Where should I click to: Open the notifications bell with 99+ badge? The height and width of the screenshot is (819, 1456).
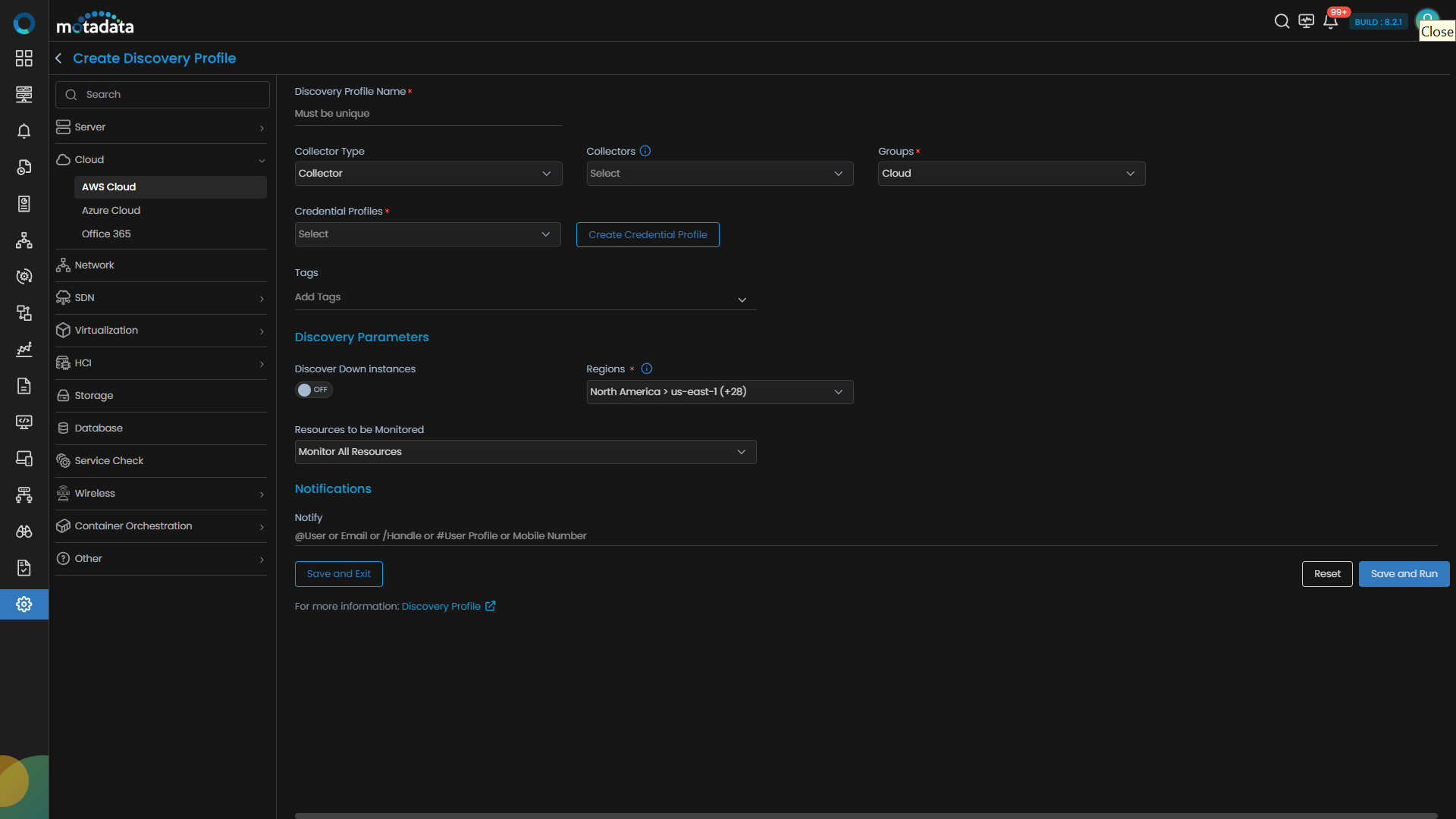[1330, 21]
